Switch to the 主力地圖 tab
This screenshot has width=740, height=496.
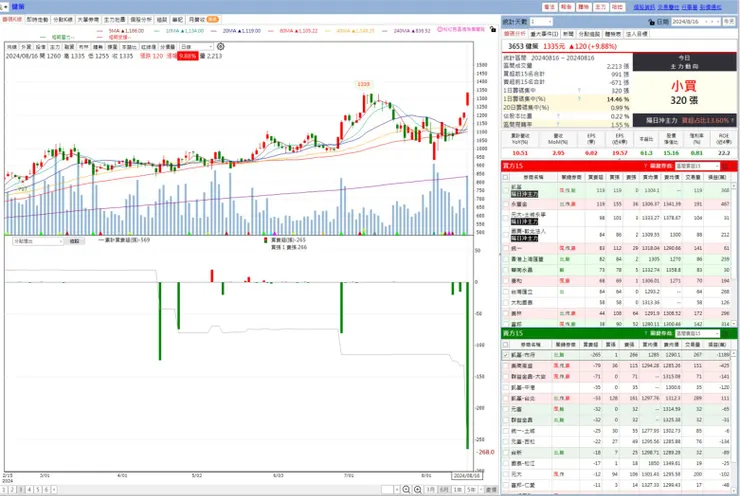(114, 20)
